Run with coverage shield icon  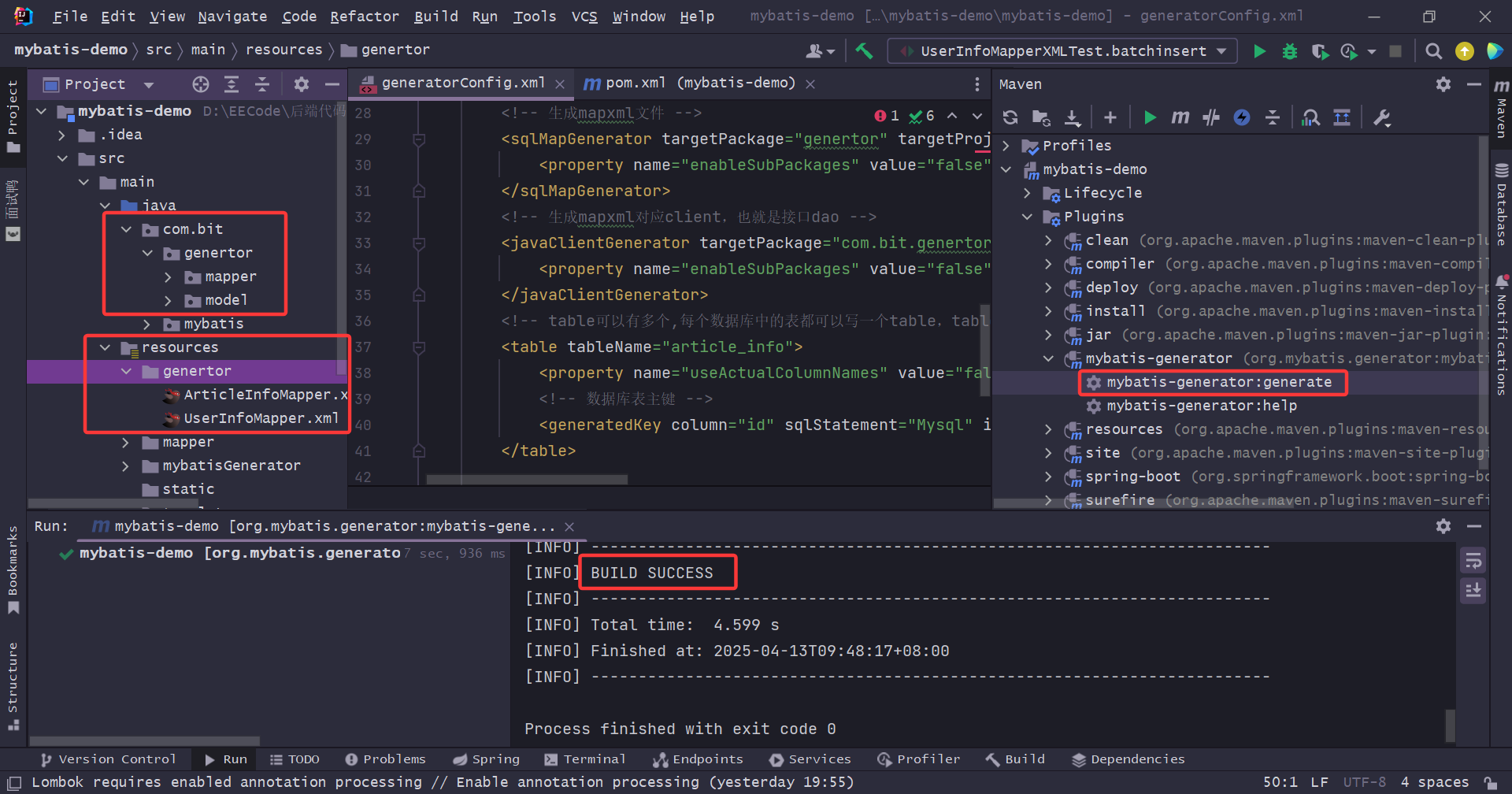(1320, 51)
